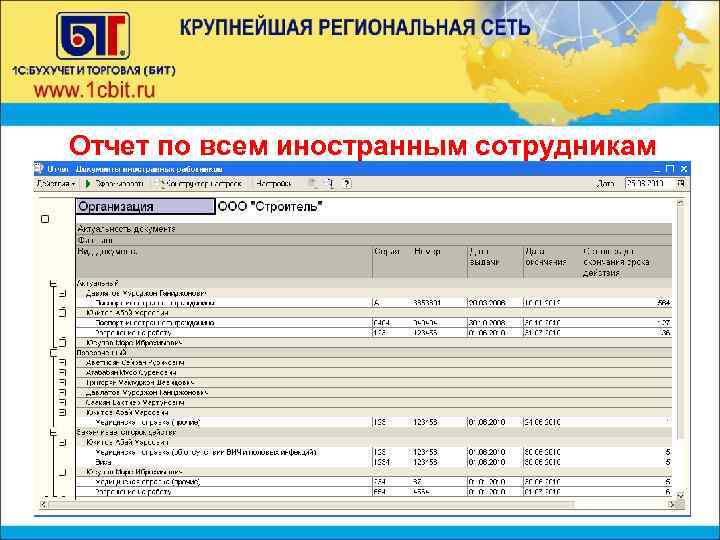720x540 pixels.
Task: Collapse the Организация grouping box
Action: pyautogui.click(x=45, y=219)
